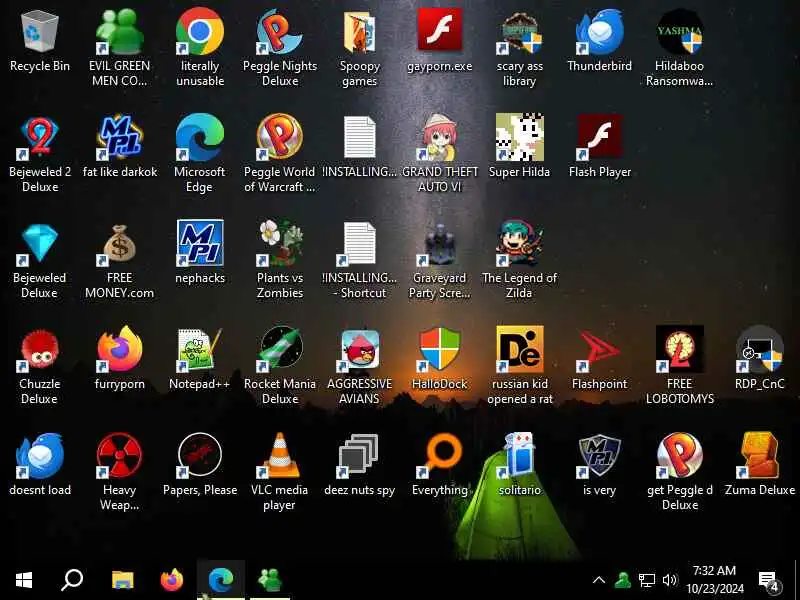Click the volume speaker tray icon

pos(669,580)
